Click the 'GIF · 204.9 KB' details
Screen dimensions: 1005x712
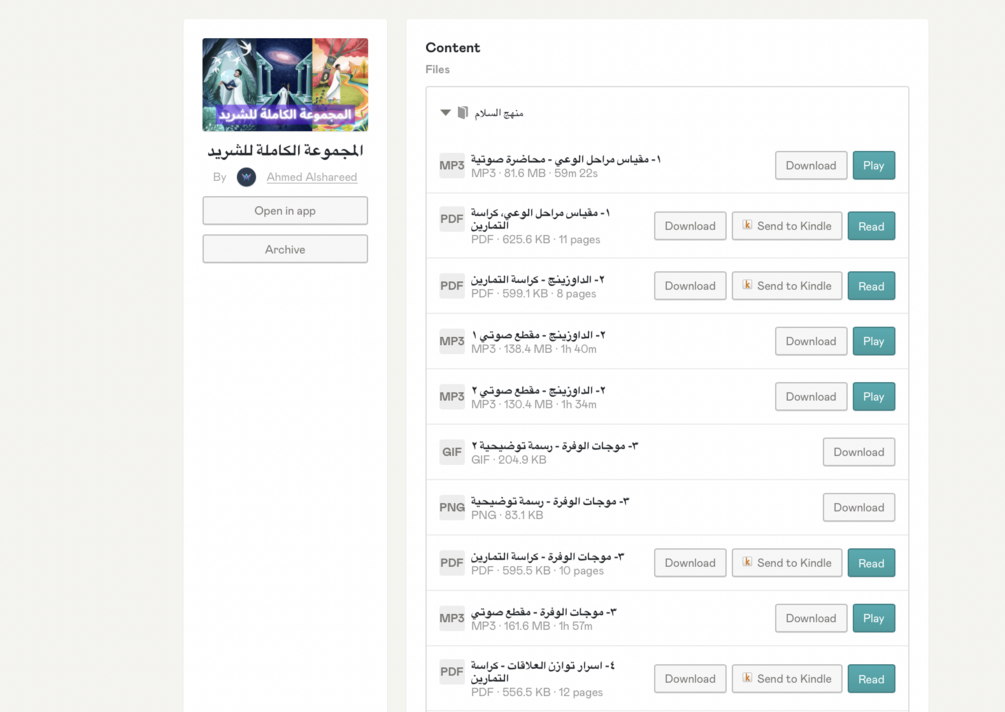pos(509,459)
